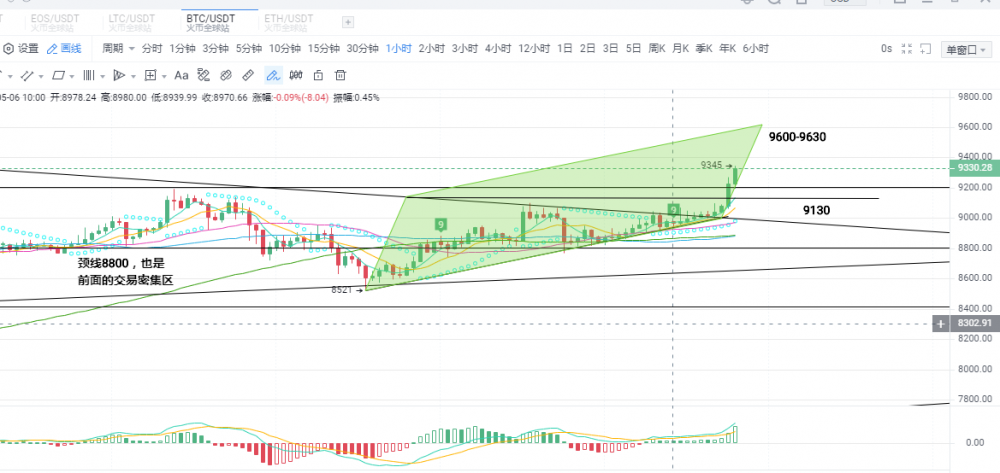Toggle the lock drawings icon
Viewport: 1000px width, 473px height.
coord(318,75)
